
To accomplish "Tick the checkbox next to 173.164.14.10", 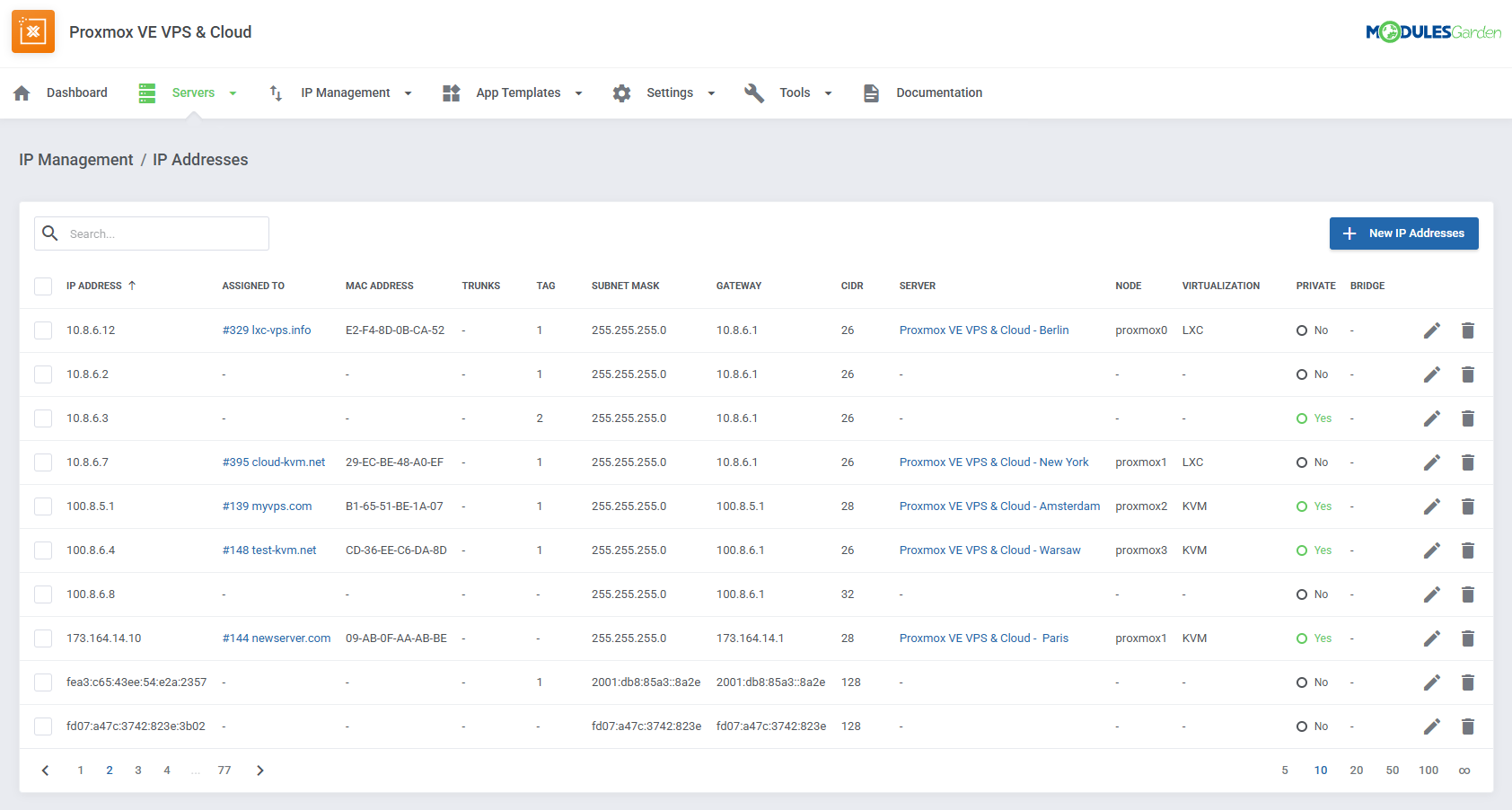I will [42, 638].
